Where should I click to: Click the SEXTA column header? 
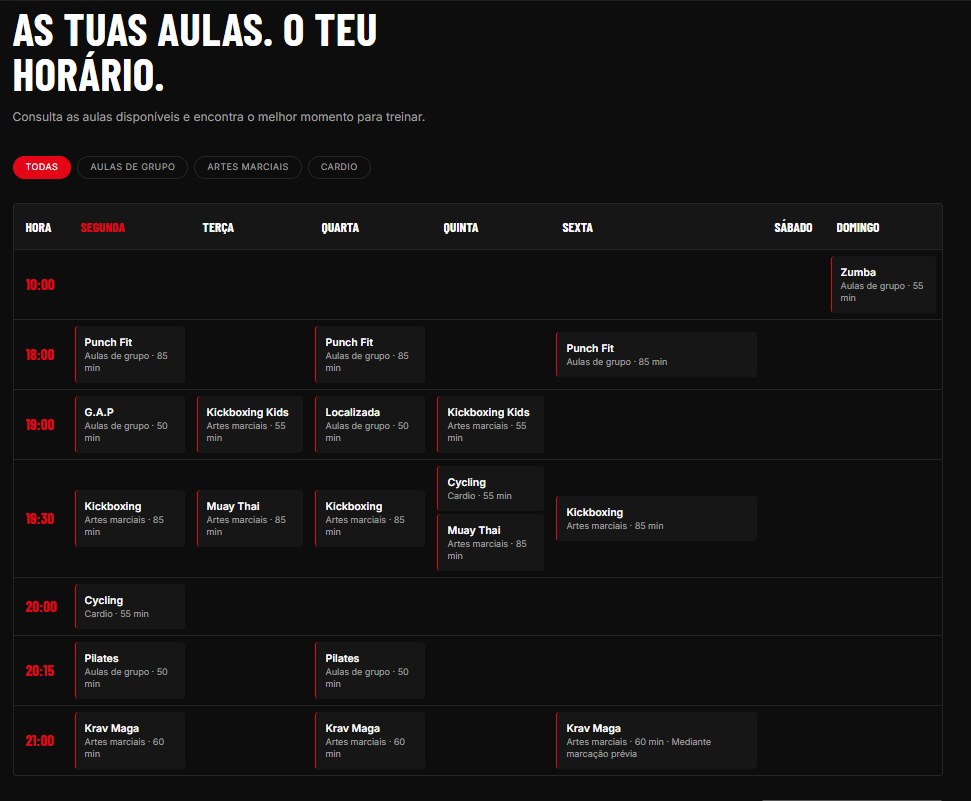[577, 227]
